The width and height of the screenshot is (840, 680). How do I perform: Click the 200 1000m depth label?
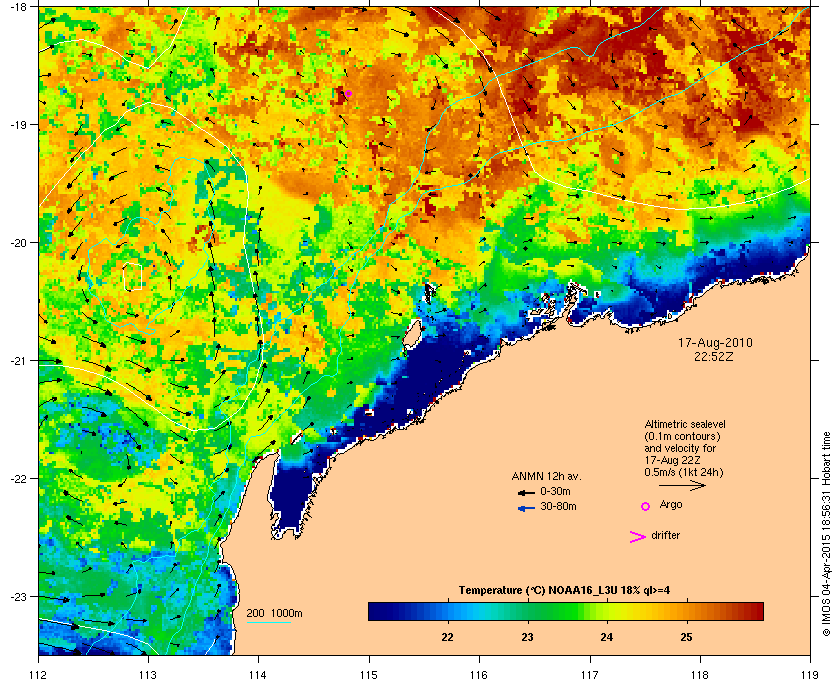point(274,613)
